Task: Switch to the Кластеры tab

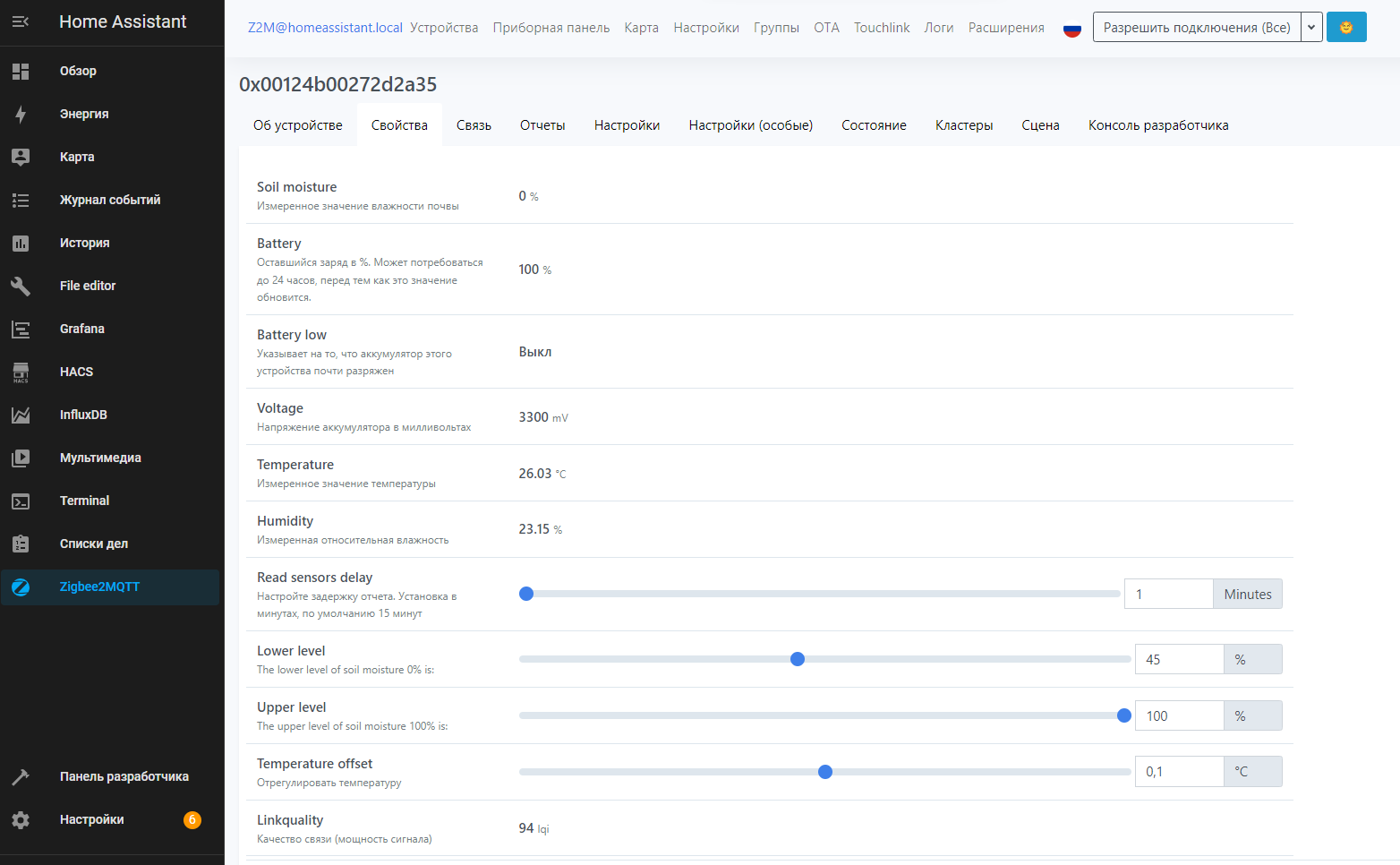Action: tap(963, 125)
